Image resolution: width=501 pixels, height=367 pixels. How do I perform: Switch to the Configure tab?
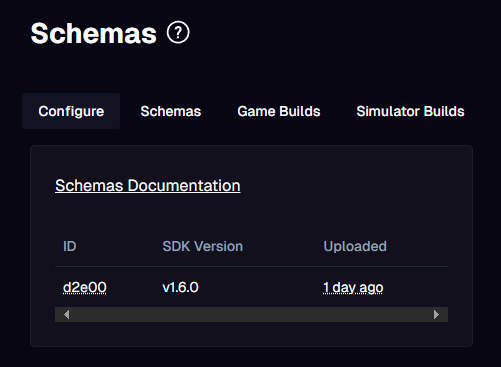point(71,111)
